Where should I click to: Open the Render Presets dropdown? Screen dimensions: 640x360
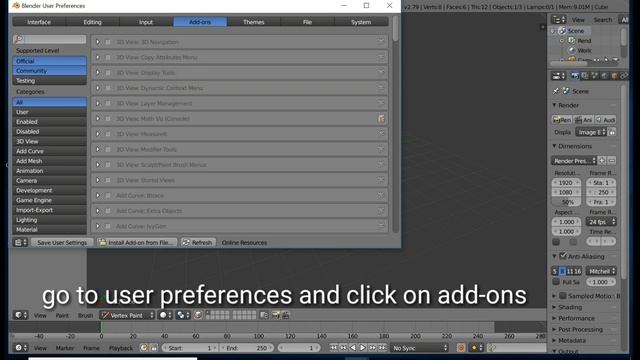coord(574,161)
